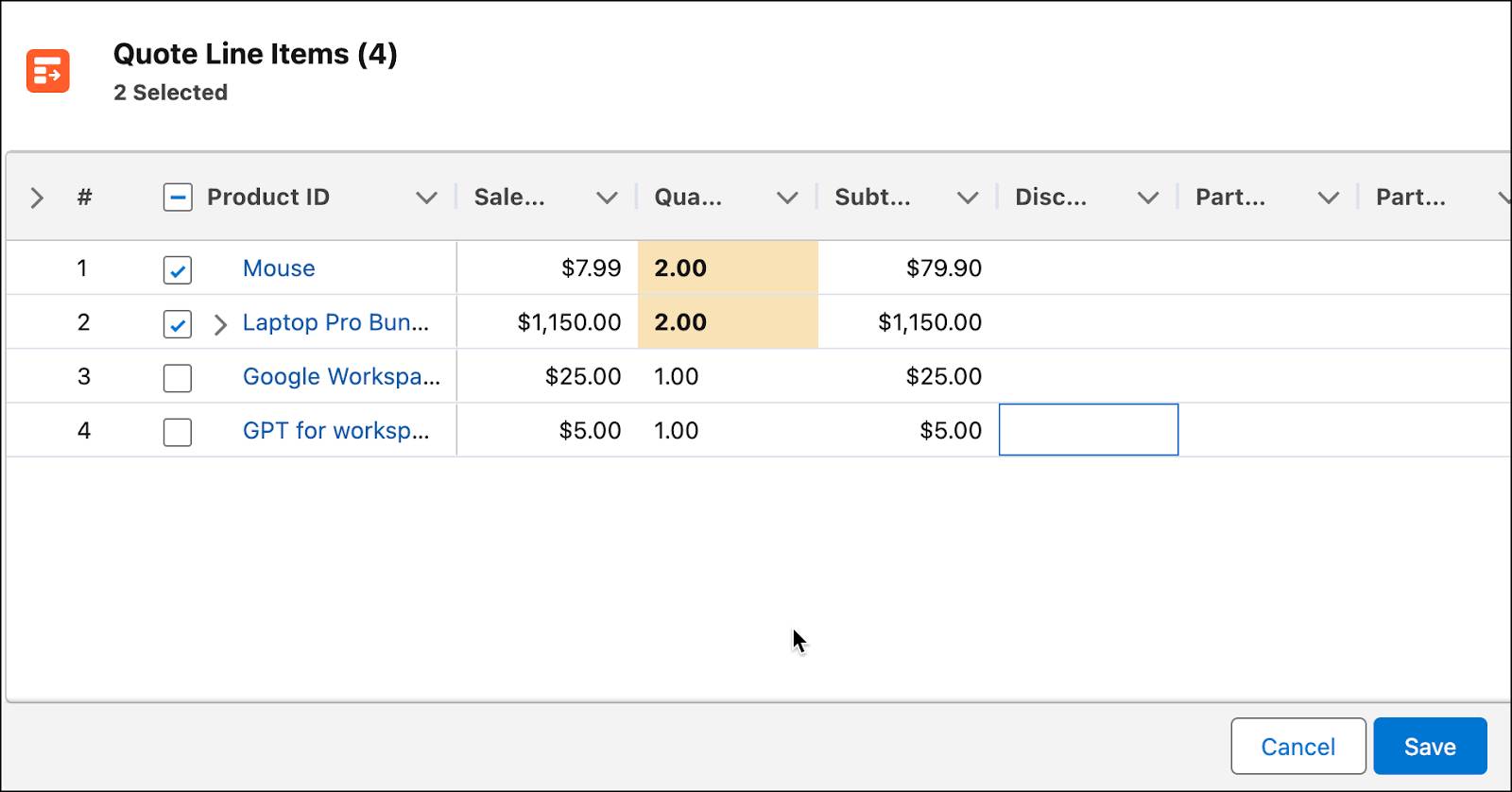The height and width of the screenshot is (792, 1512).
Task: Uncheck the Laptop Pro Bundle checkbox
Action: click(x=178, y=324)
